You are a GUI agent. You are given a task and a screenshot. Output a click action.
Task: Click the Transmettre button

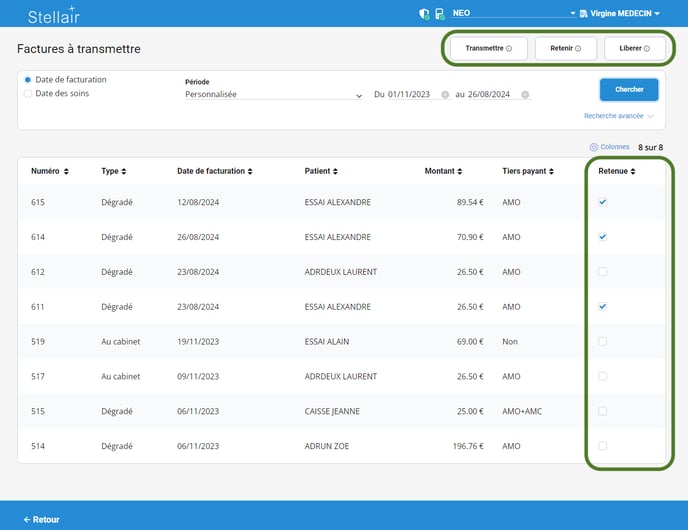pos(488,48)
